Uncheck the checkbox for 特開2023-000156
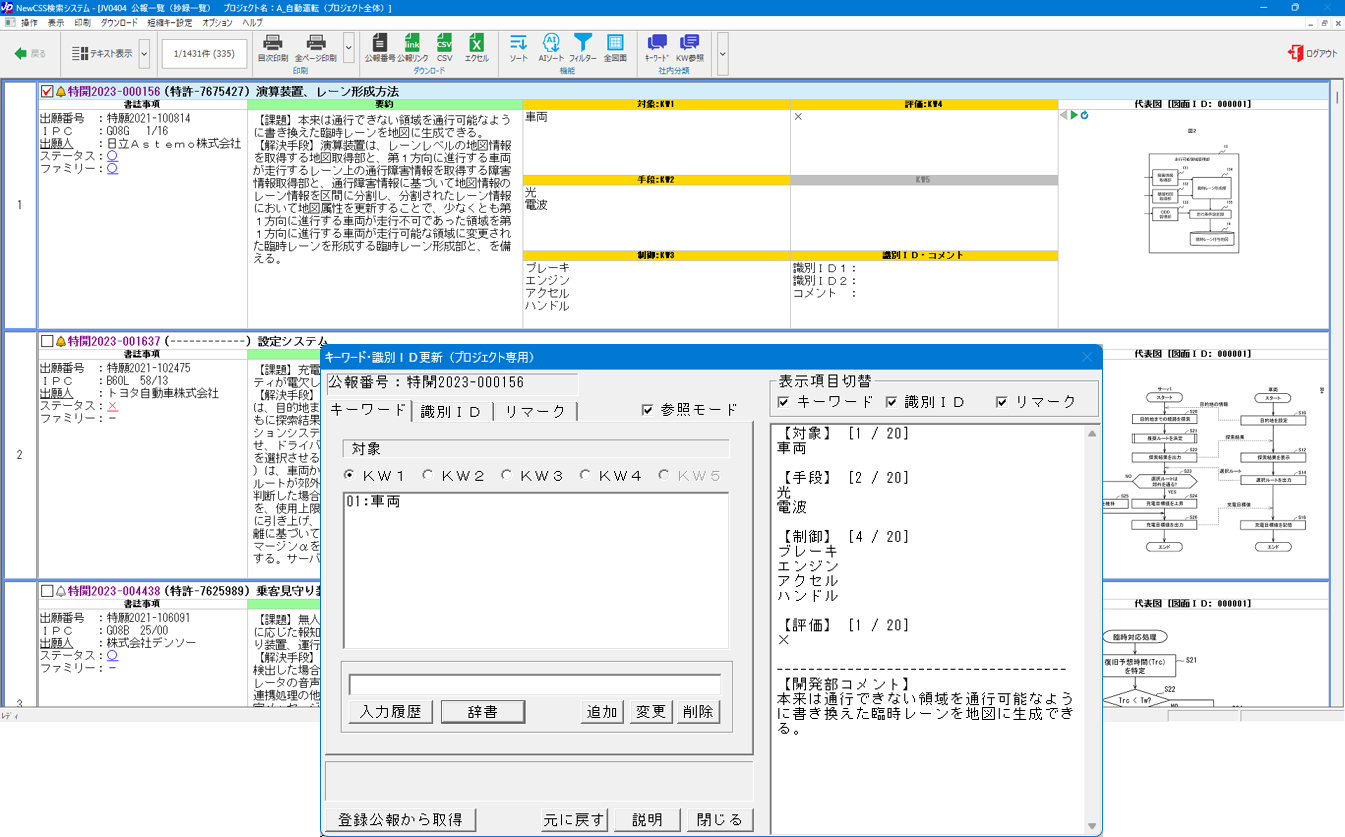 click(x=47, y=91)
